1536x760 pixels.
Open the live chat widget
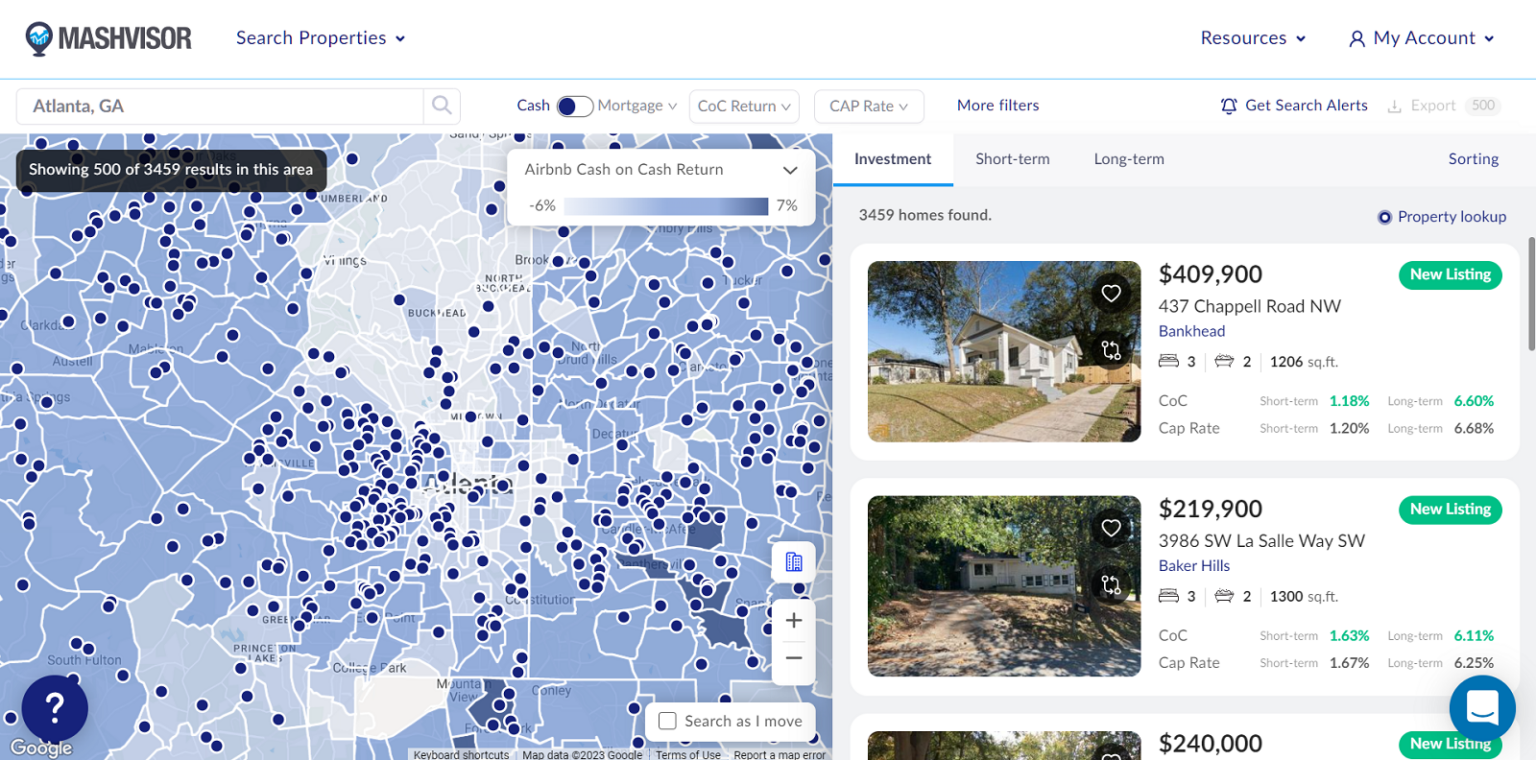(x=1482, y=708)
